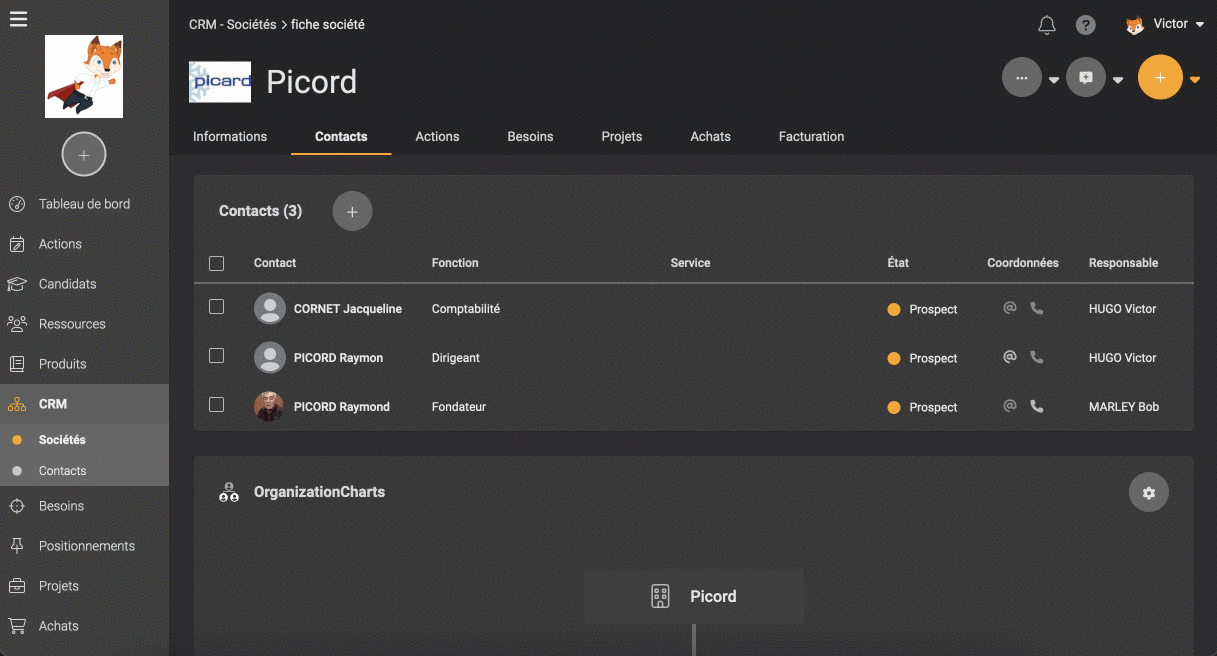Viewport: 1217px width, 656px height.
Task: Open the hamburger menu
Action: click(18, 18)
